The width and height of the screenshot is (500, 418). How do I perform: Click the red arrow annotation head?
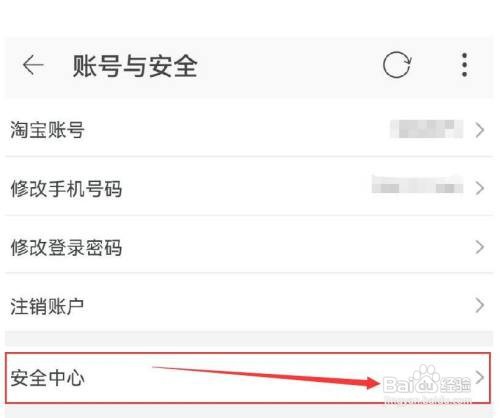tap(372, 382)
